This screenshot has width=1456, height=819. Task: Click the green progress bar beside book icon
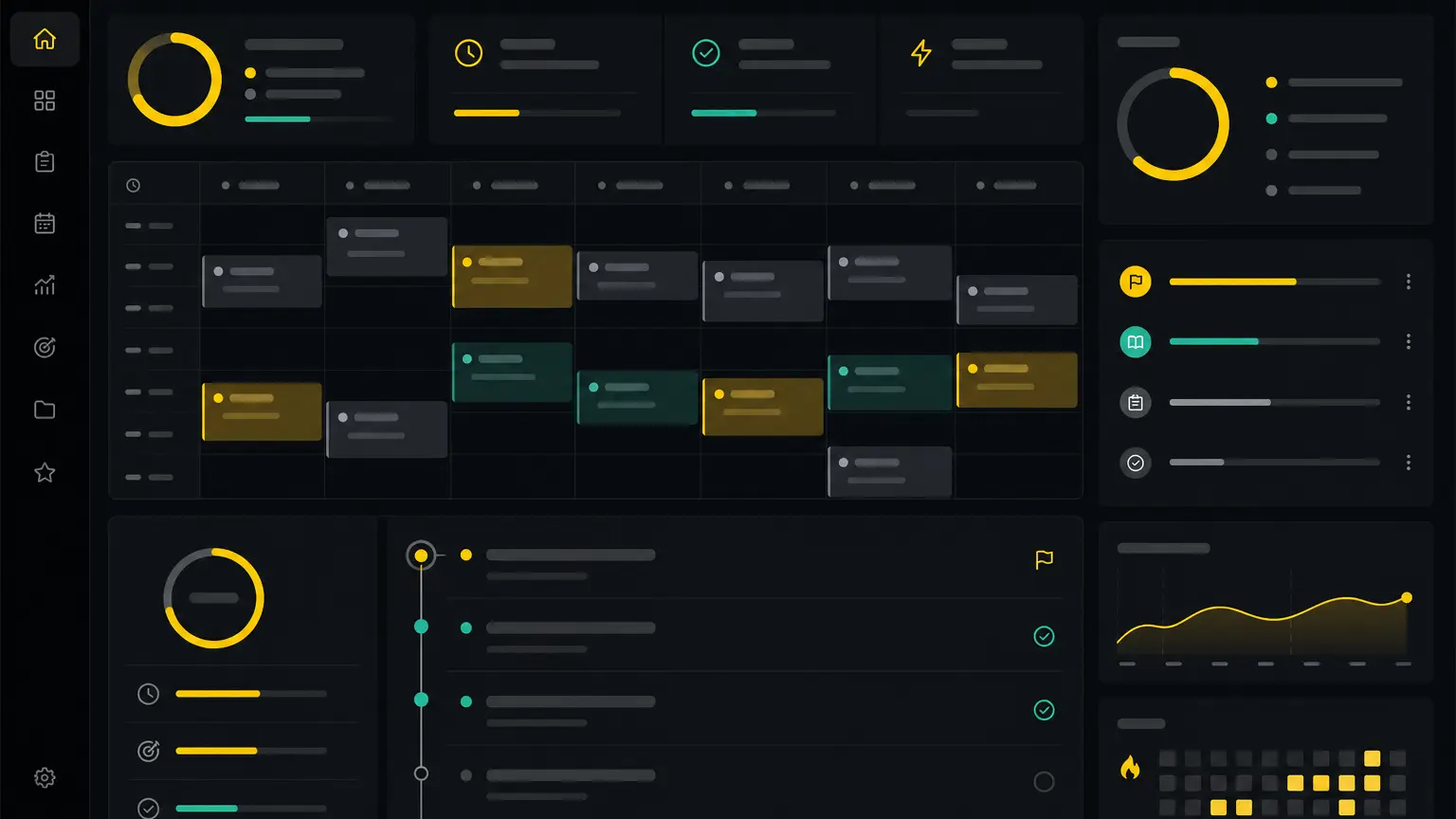pyautogui.click(x=1275, y=341)
